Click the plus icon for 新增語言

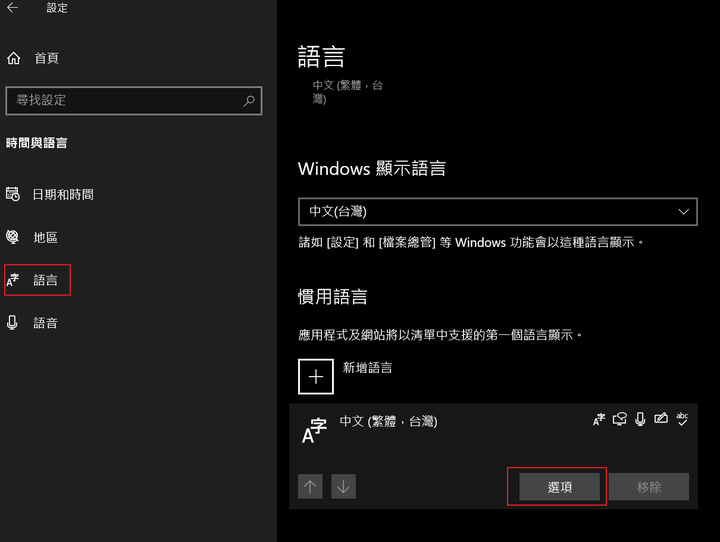(x=316, y=377)
